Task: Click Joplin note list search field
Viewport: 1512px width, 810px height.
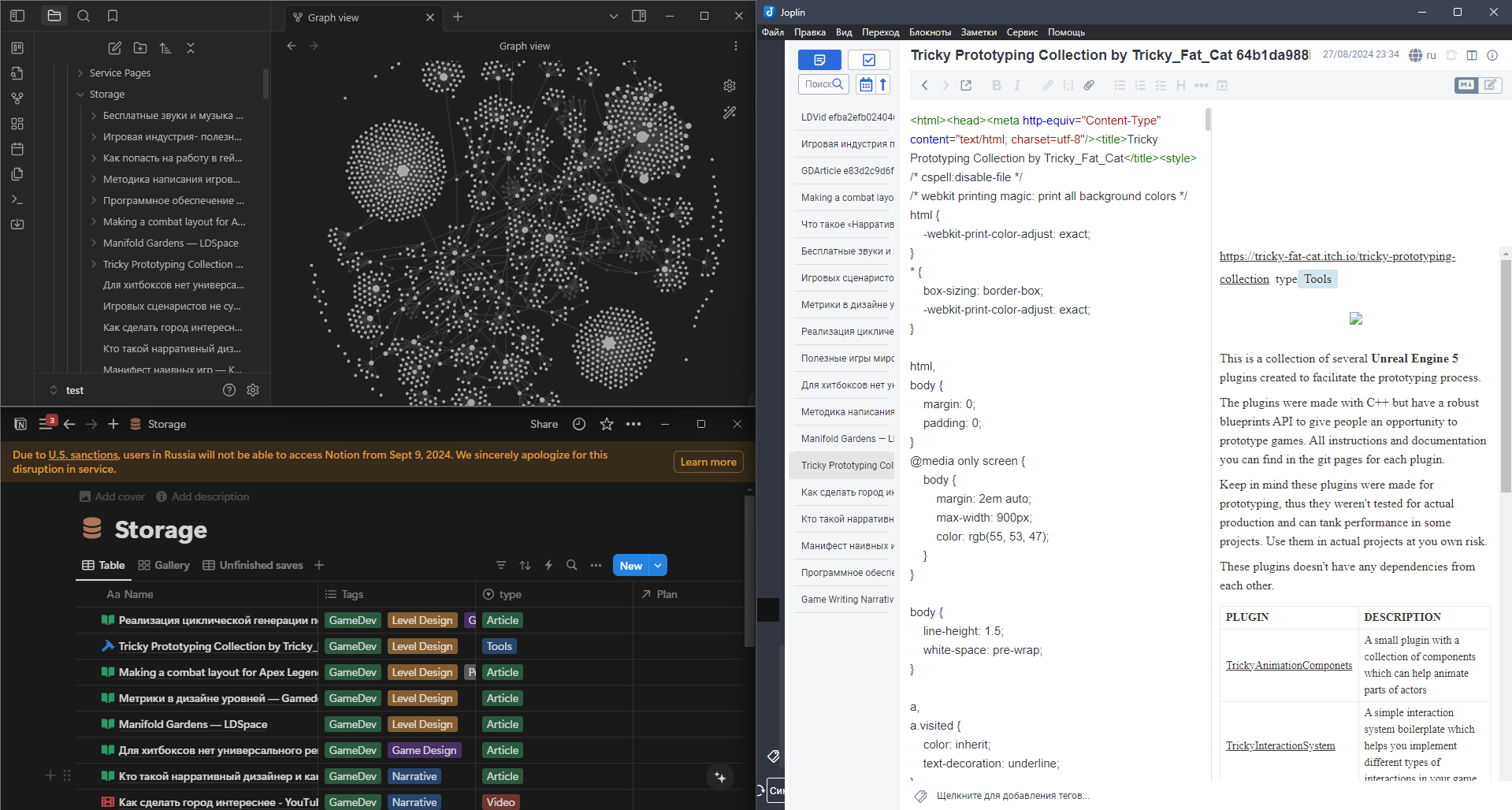Action: point(823,84)
